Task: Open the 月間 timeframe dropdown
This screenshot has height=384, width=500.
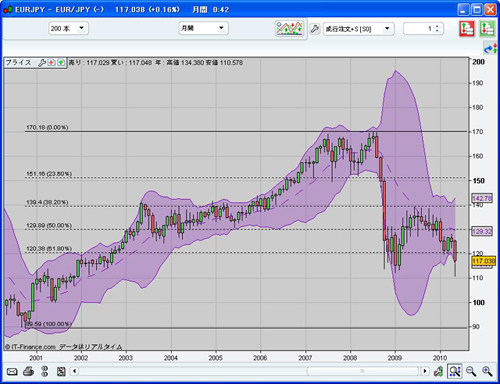Action: (203, 28)
